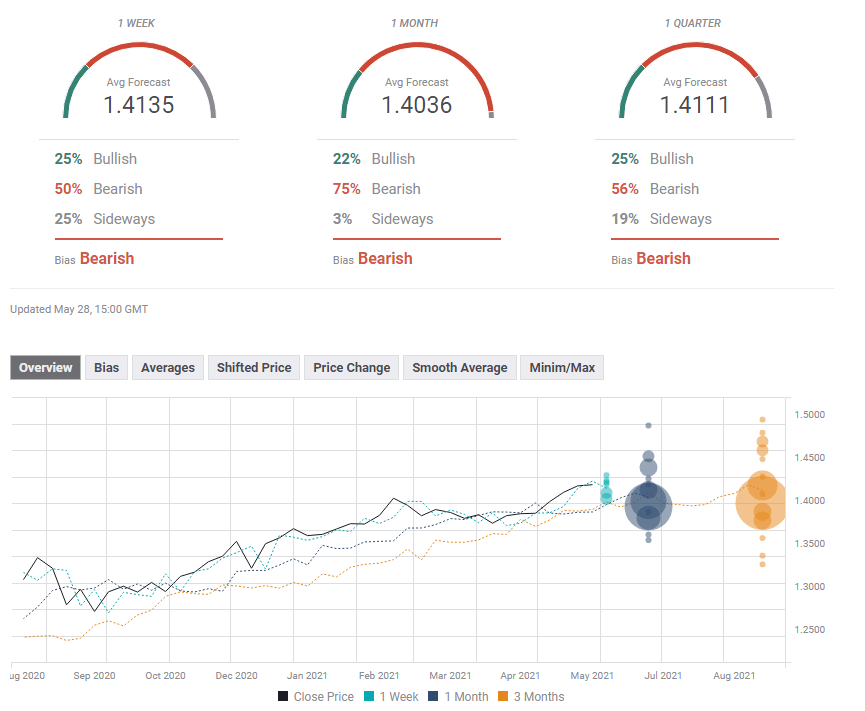This screenshot has width=865, height=711.
Task: Select the largest dark blue forecast bubble
Action: [x=648, y=507]
